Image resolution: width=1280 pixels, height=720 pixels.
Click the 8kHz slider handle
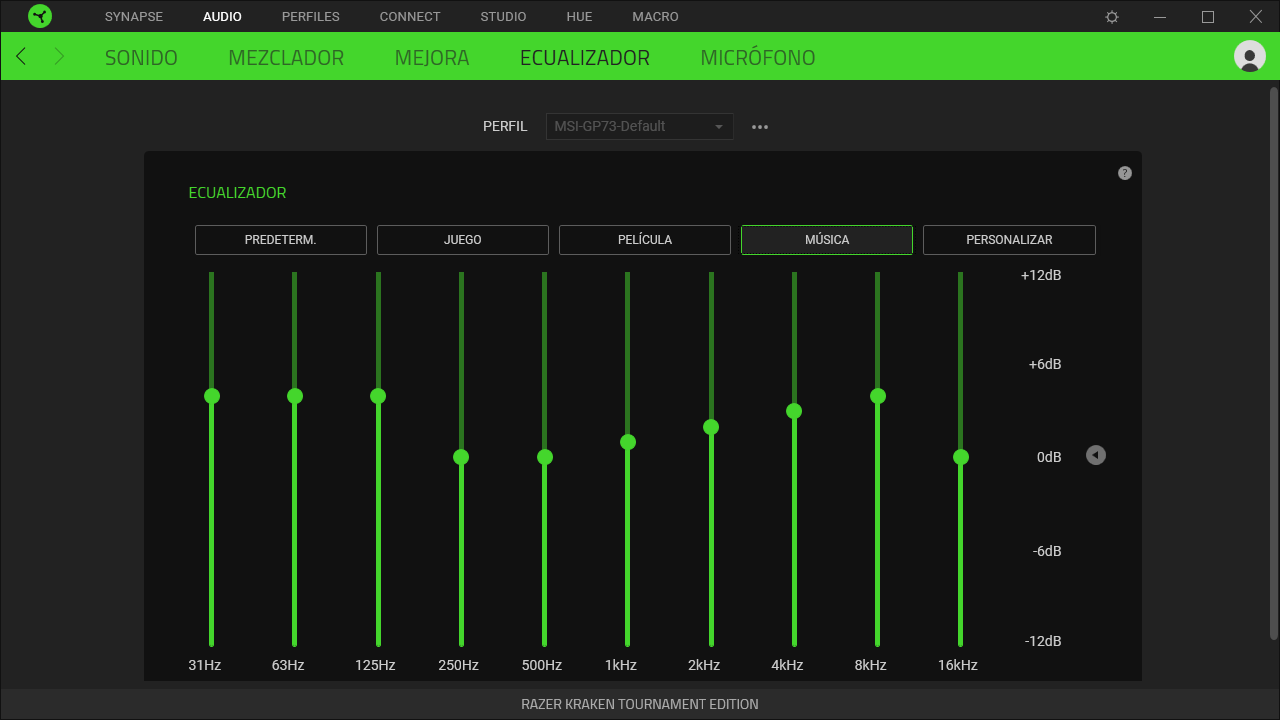point(878,396)
